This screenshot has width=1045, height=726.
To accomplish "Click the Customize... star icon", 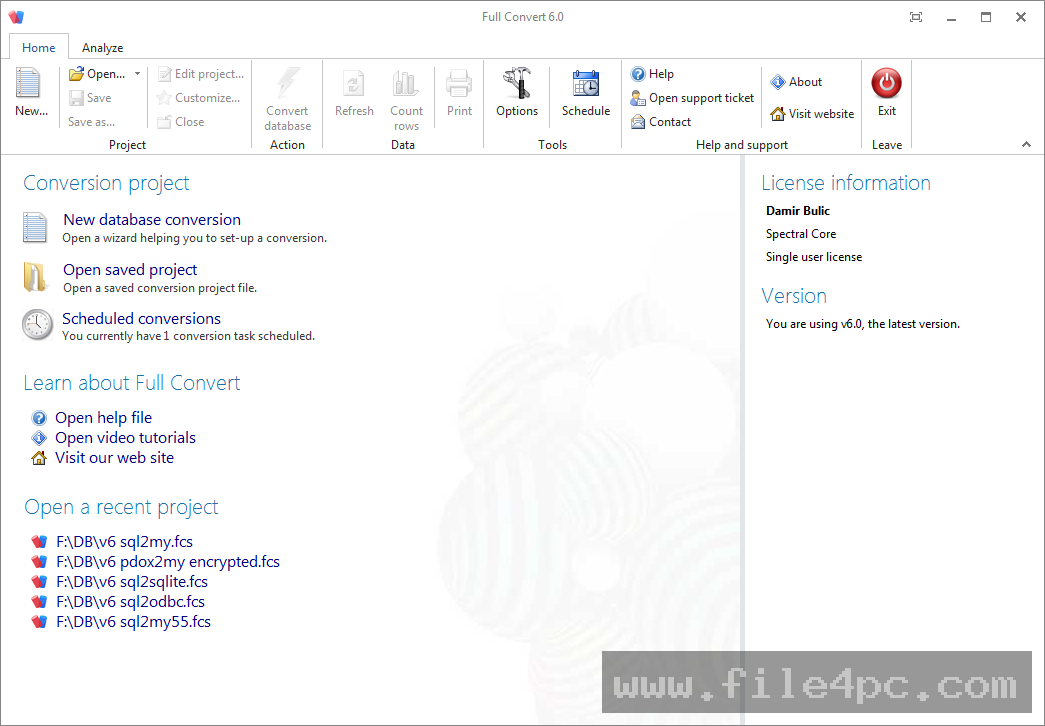I will [x=164, y=98].
